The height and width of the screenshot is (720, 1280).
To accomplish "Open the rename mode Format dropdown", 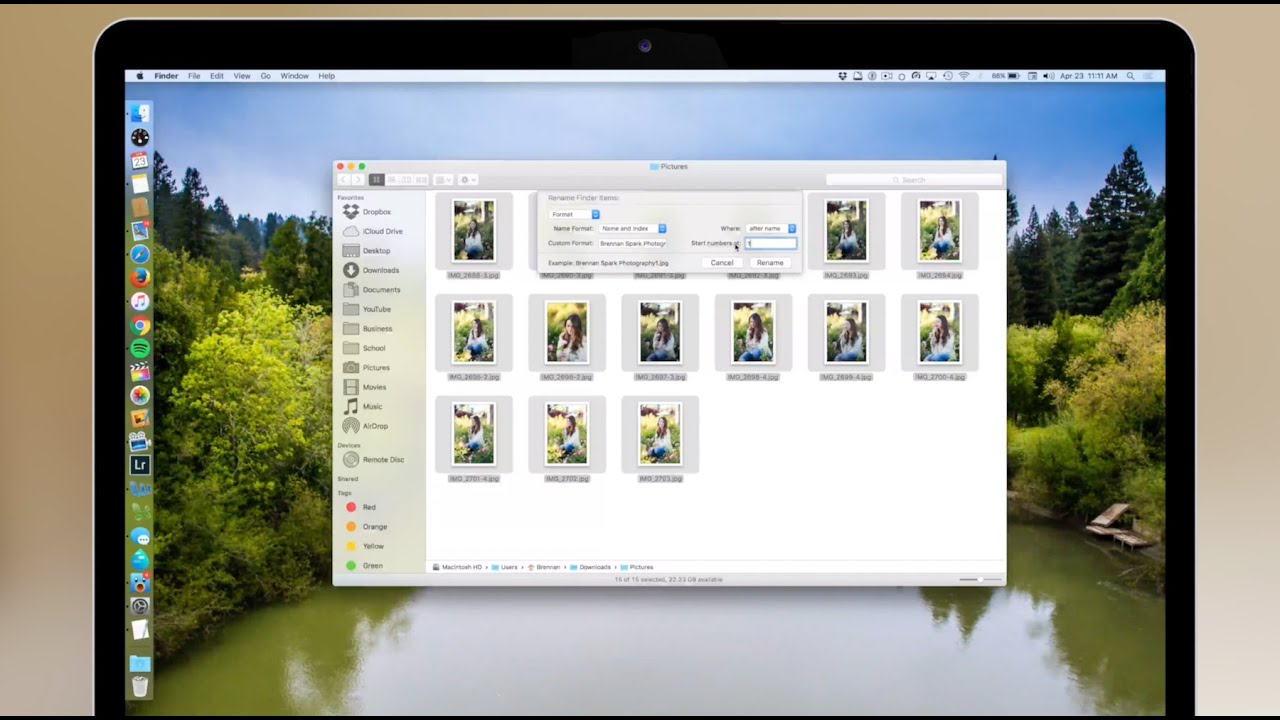I will pyautogui.click(x=574, y=214).
